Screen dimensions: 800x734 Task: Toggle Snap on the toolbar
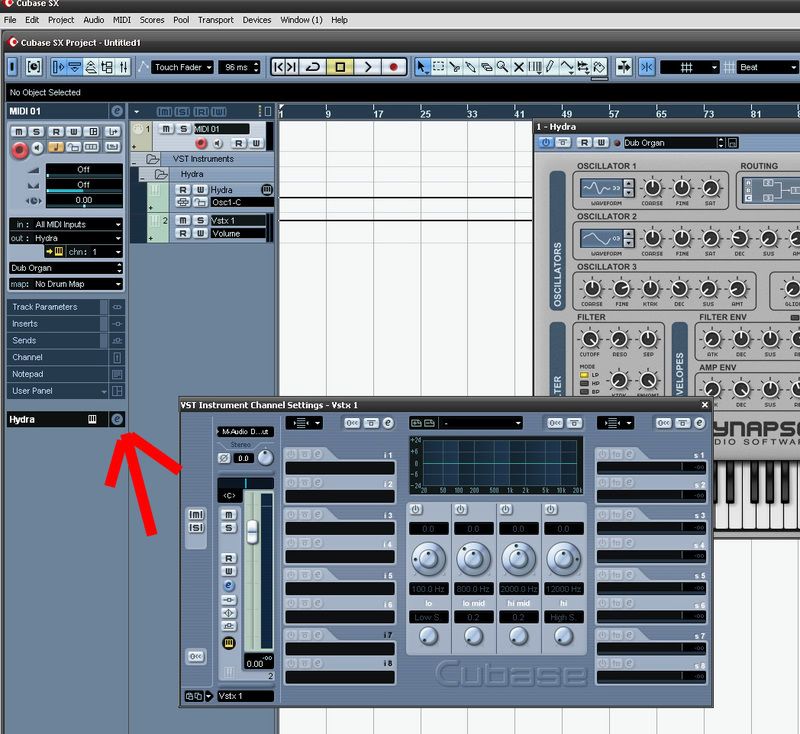pyautogui.click(x=646, y=67)
